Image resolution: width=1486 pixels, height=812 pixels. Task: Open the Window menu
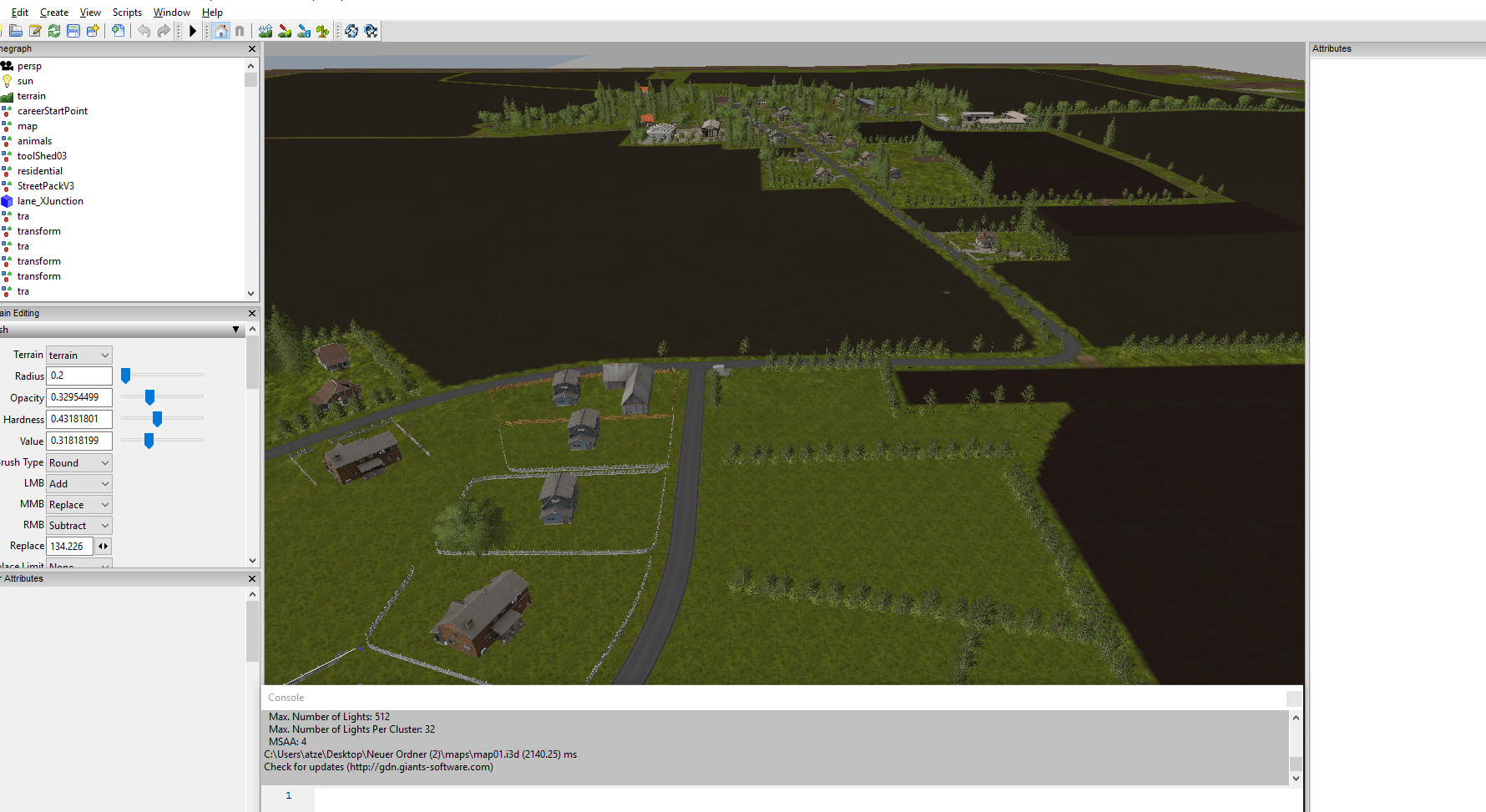[x=171, y=13]
